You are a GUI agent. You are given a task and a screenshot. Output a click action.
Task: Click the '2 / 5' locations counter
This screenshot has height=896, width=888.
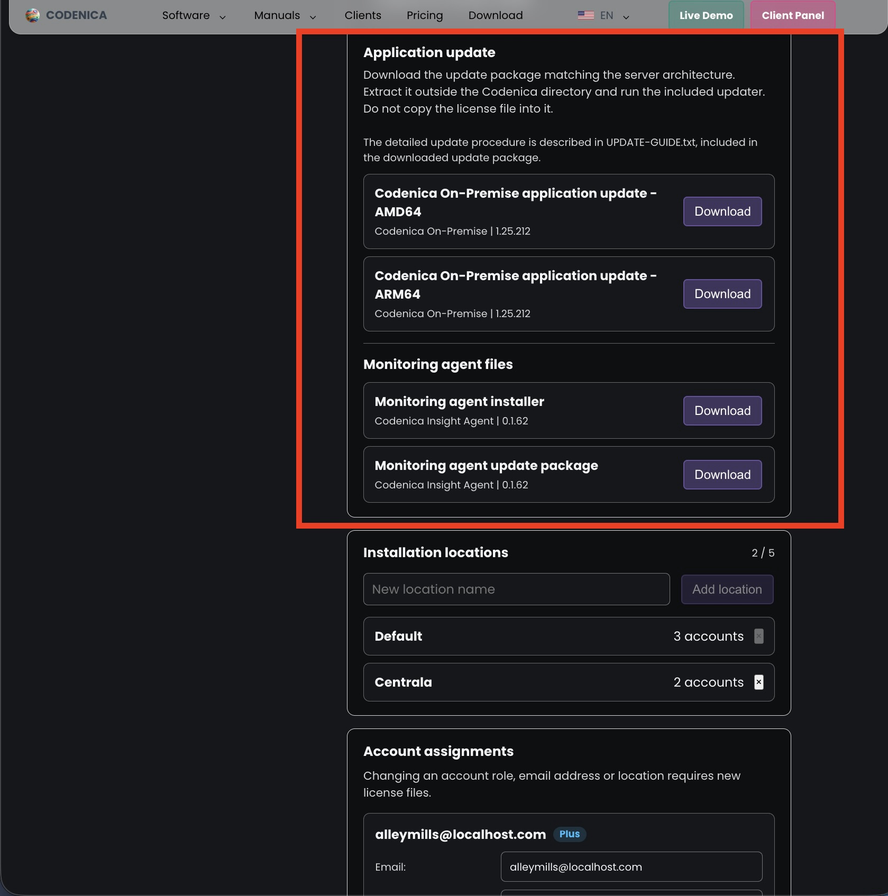coord(763,553)
